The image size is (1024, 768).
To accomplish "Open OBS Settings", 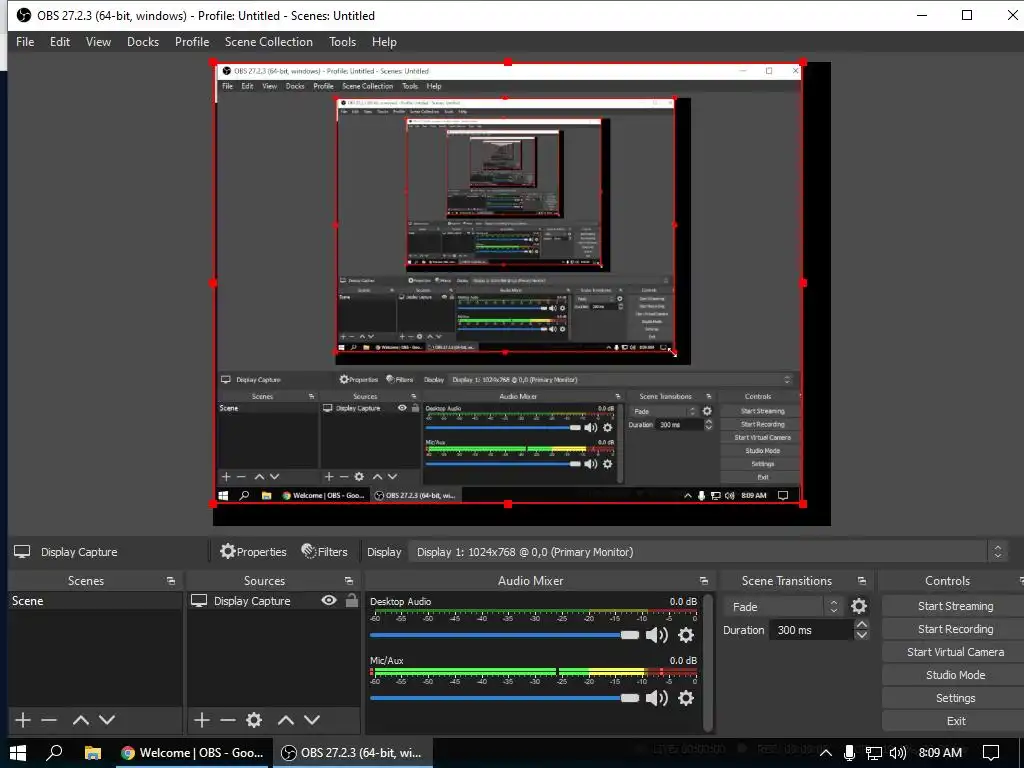I will [955, 698].
